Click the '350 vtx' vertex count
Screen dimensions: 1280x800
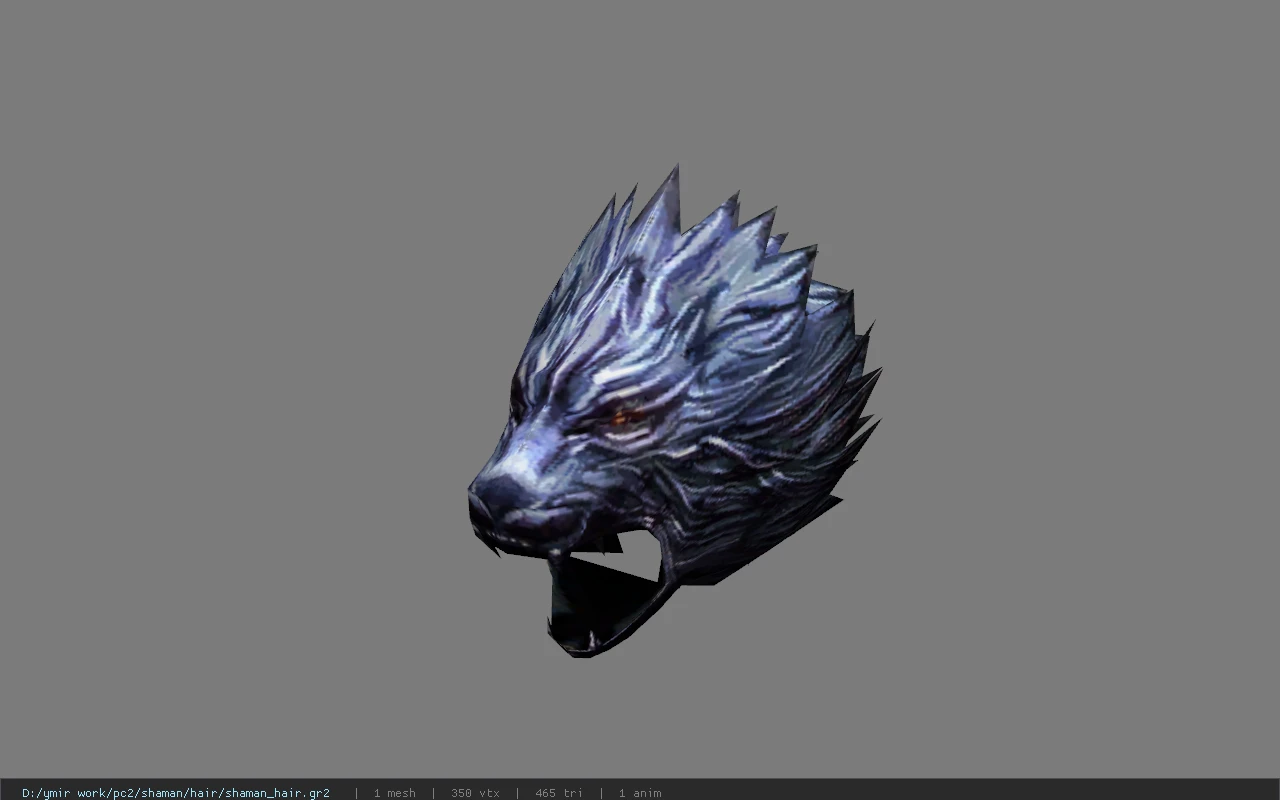pos(475,793)
